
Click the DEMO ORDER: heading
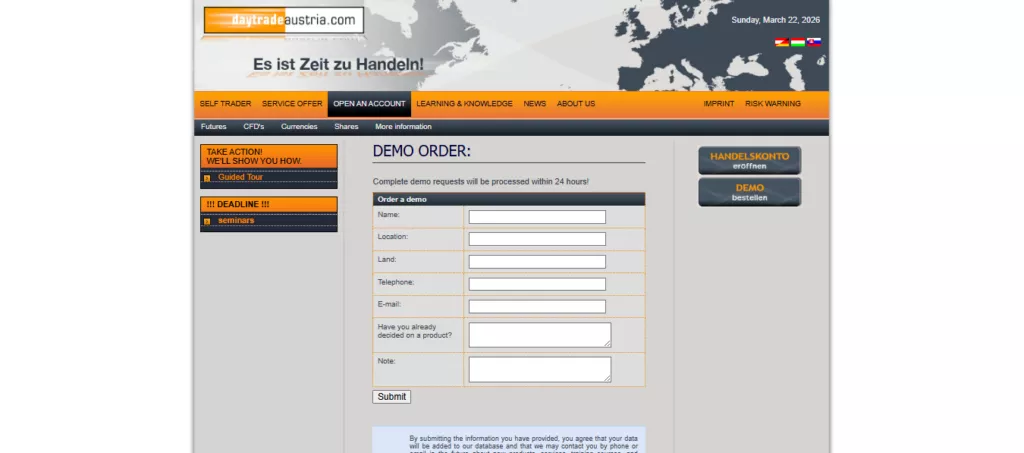click(x=422, y=151)
